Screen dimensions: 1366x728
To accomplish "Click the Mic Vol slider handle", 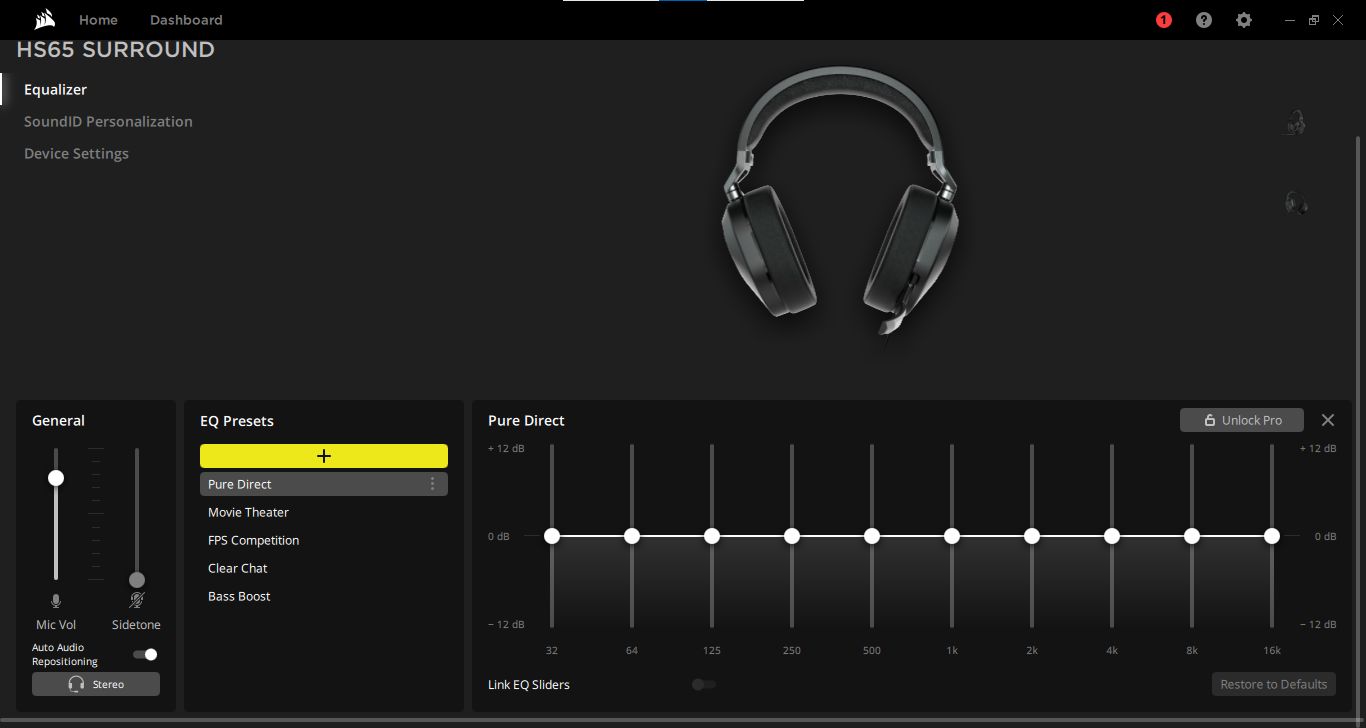I will (56, 478).
